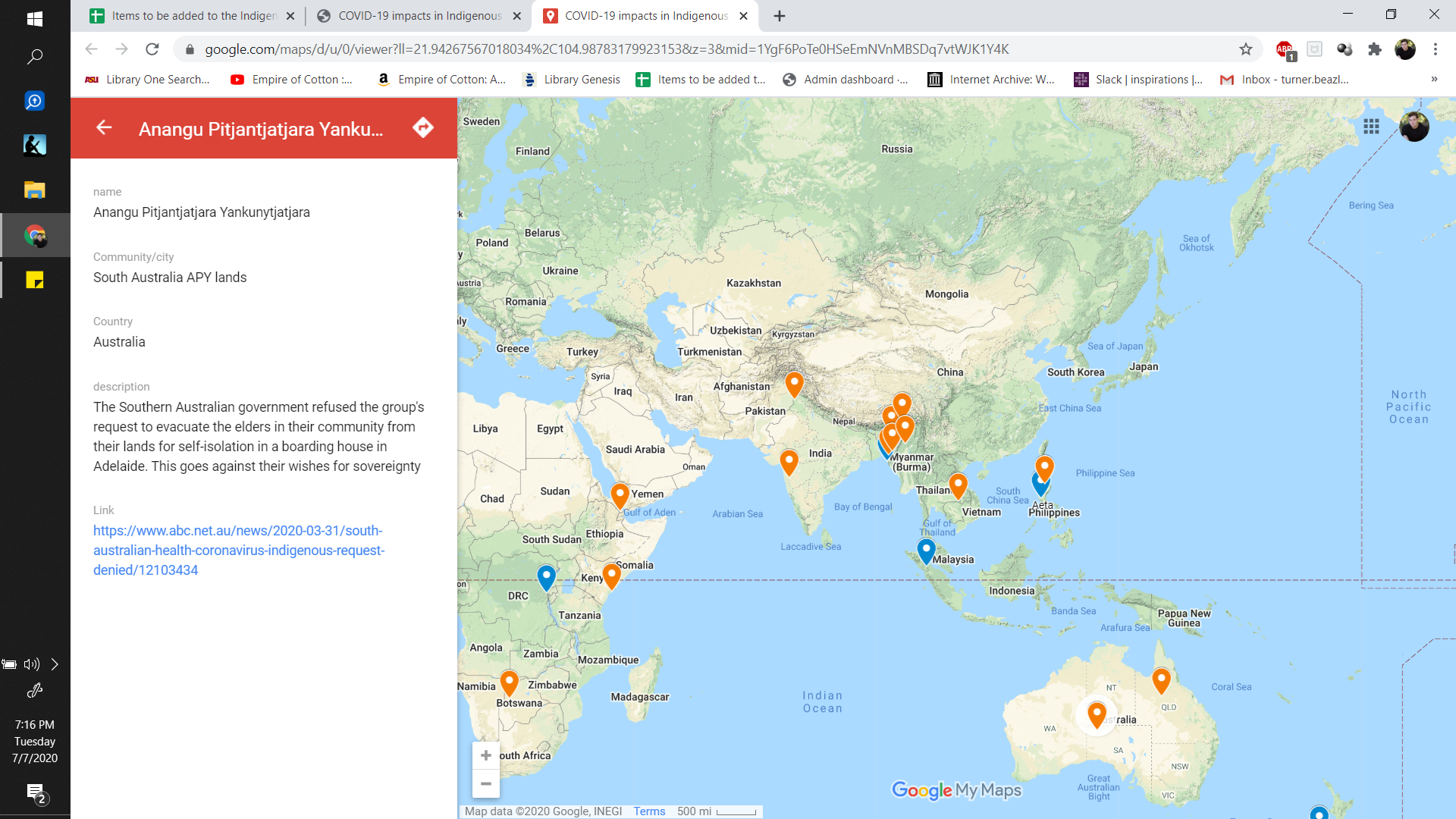
Task: Click the back arrow in red panel header
Action: click(x=104, y=127)
